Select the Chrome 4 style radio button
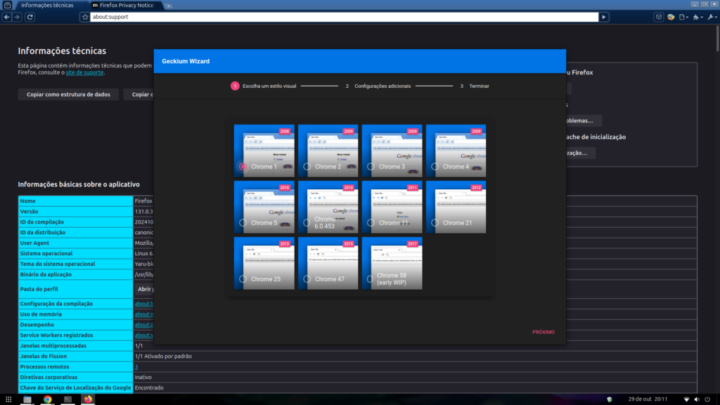 click(434, 167)
